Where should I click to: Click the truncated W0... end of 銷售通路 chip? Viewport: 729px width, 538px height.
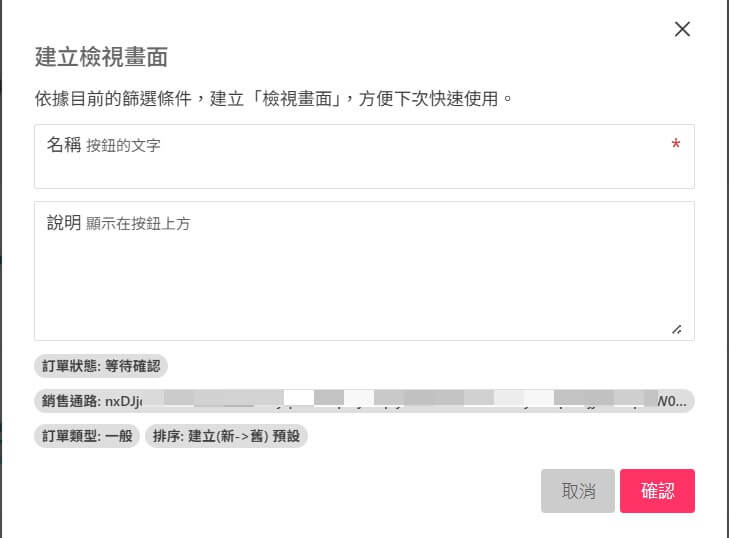pos(672,401)
